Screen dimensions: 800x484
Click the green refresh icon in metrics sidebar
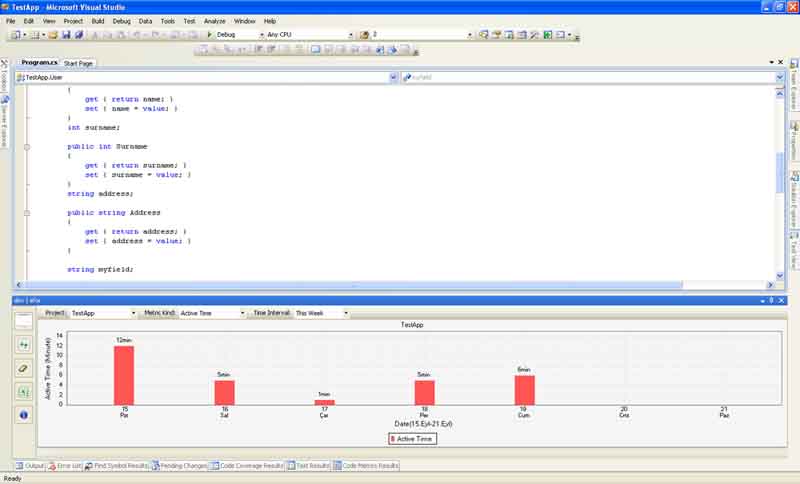tap(23, 345)
